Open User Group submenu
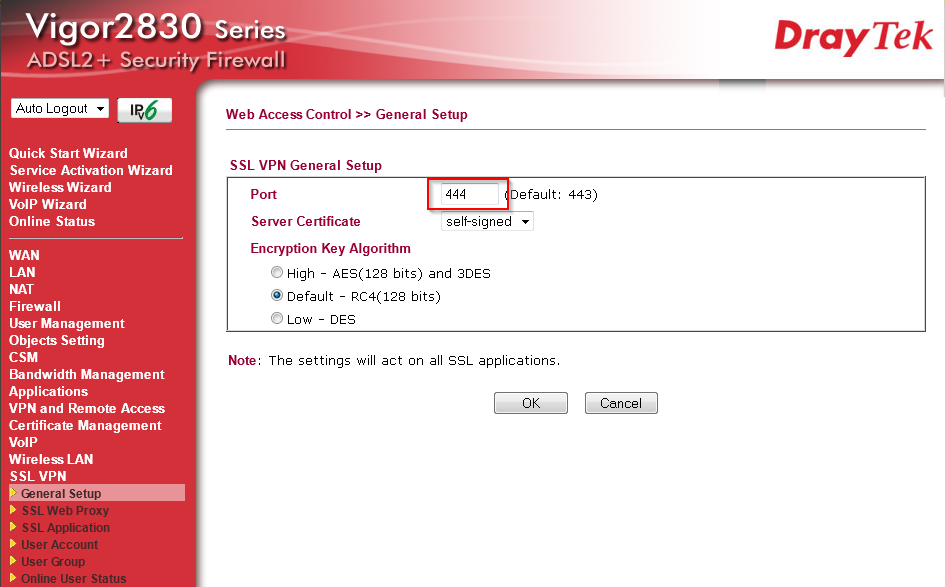The width and height of the screenshot is (945, 587). (53, 561)
